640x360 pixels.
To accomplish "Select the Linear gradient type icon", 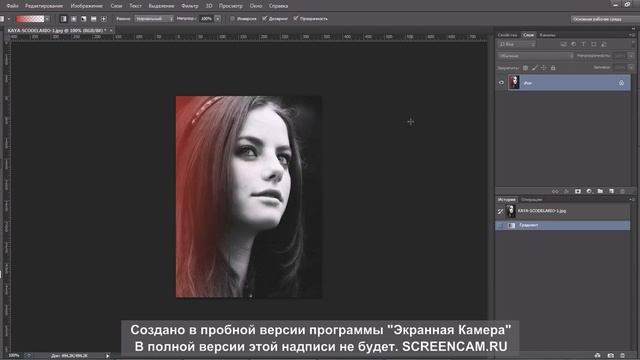I will click(x=63, y=19).
